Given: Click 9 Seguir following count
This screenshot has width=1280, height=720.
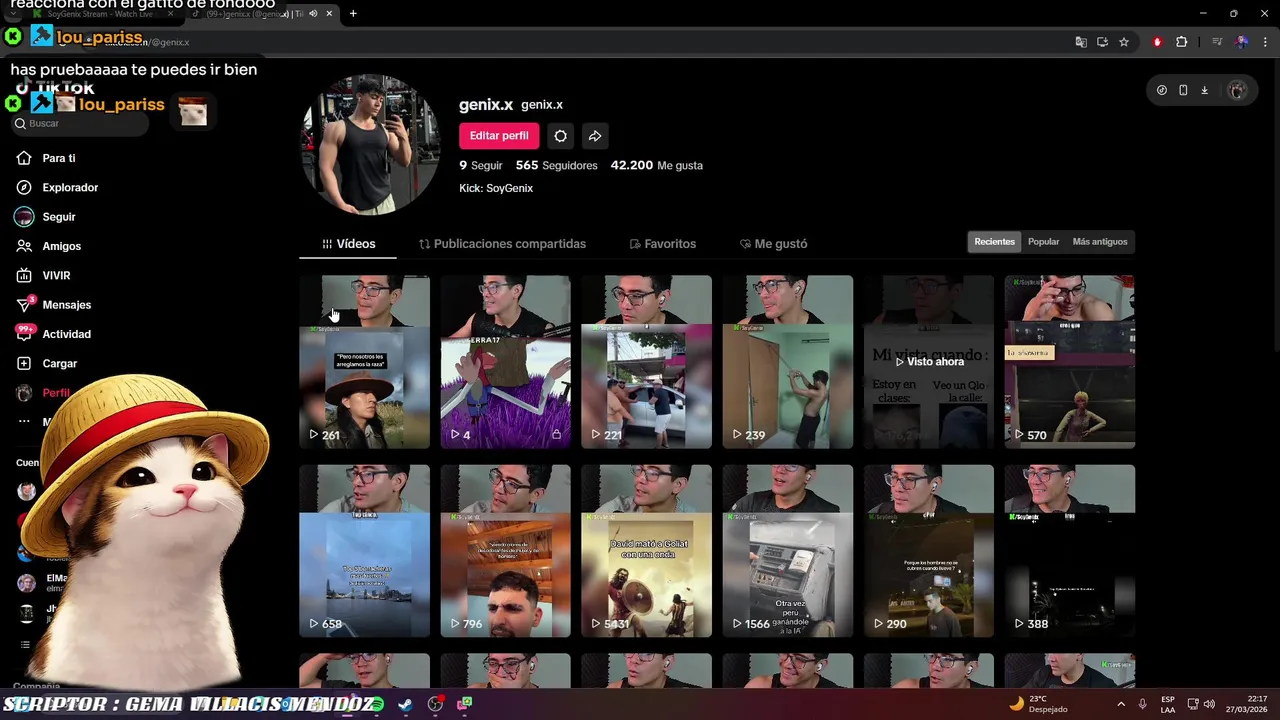Looking at the screenshot, I should coord(480,165).
